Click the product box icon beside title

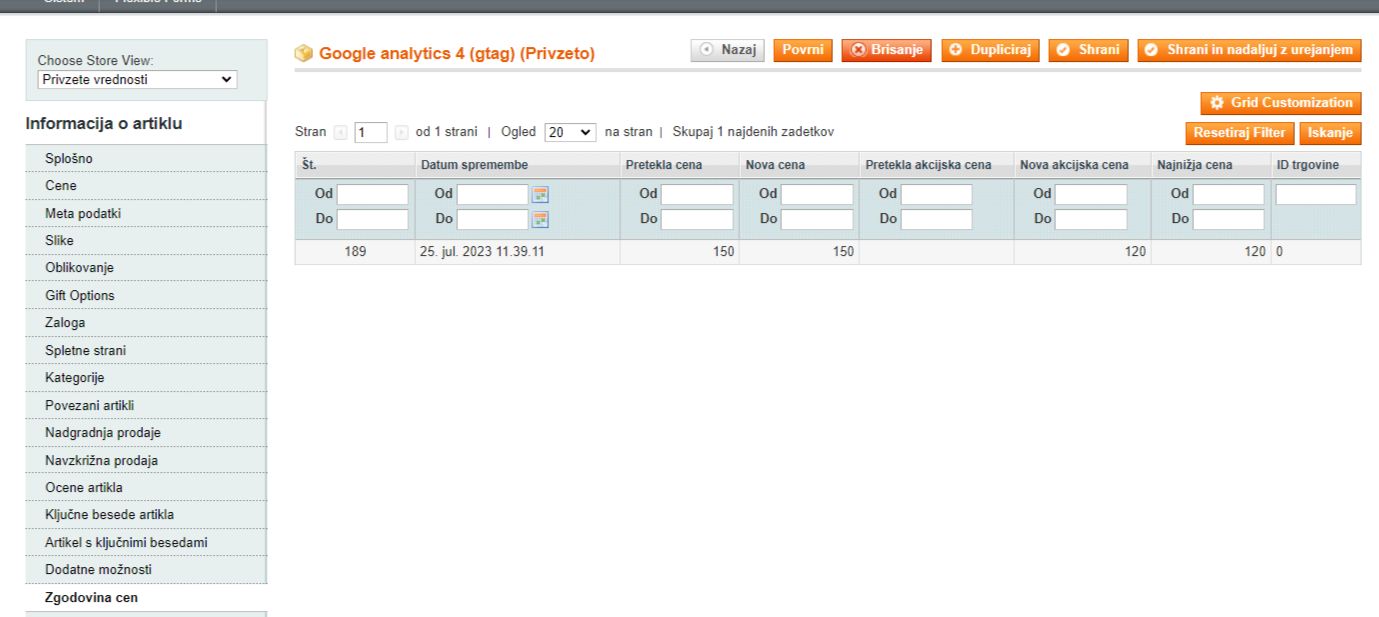click(304, 53)
